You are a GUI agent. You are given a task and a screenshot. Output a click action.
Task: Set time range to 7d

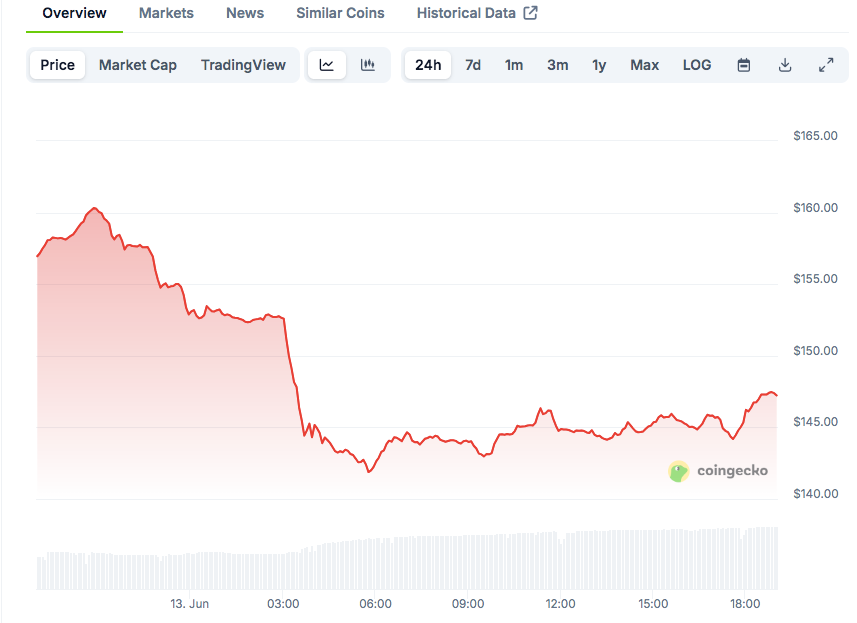tap(473, 65)
